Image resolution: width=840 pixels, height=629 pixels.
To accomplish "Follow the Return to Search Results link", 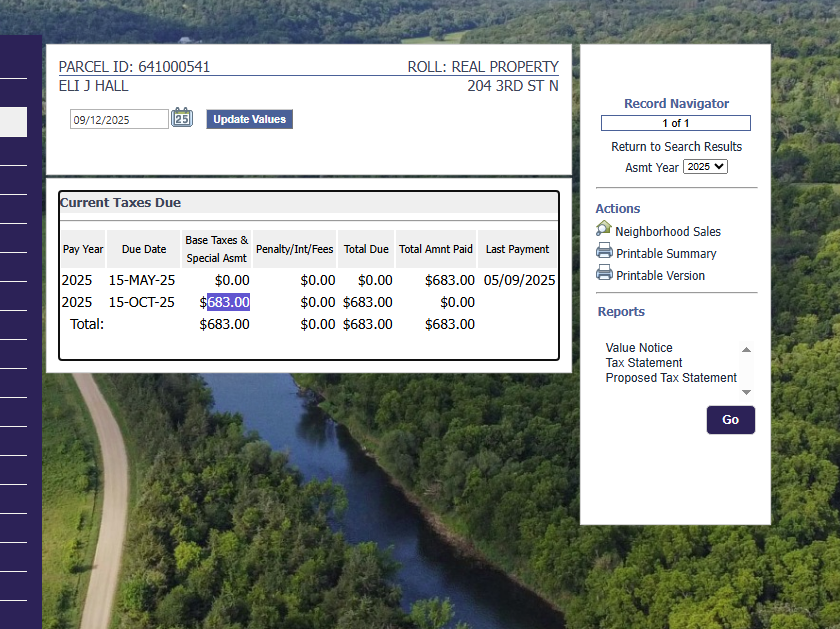I will 676,147.
